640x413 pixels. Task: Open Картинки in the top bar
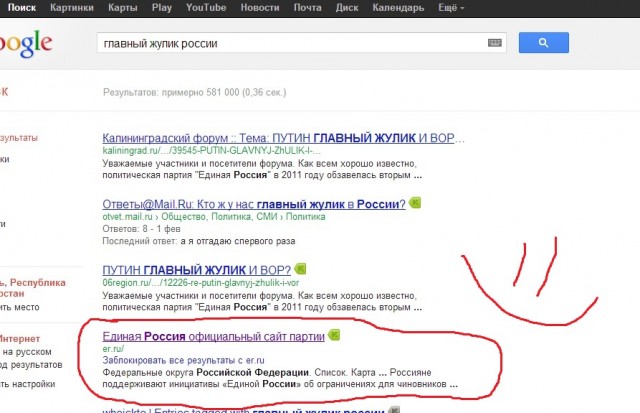pyautogui.click(x=72, y=7)
